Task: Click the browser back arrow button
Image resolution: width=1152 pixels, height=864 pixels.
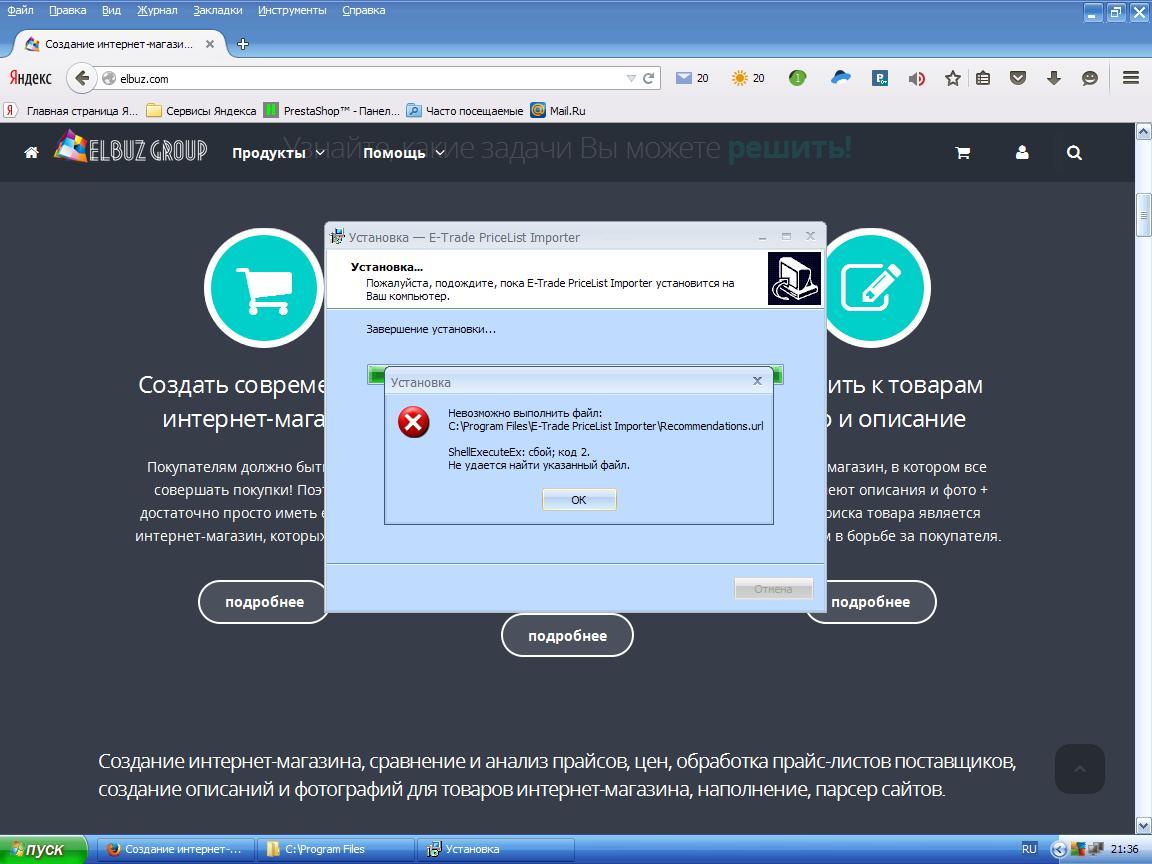Action: pyautogui.click(x=82, y=78)
